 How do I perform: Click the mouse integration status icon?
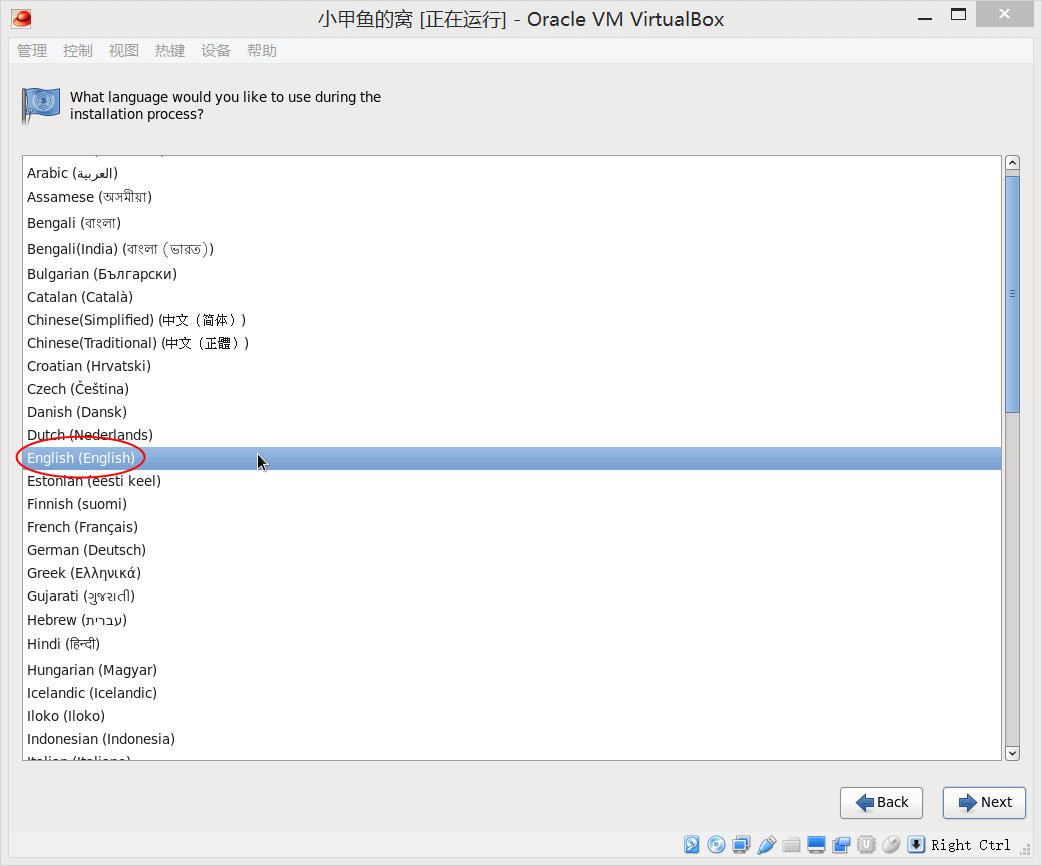[891, 845]
